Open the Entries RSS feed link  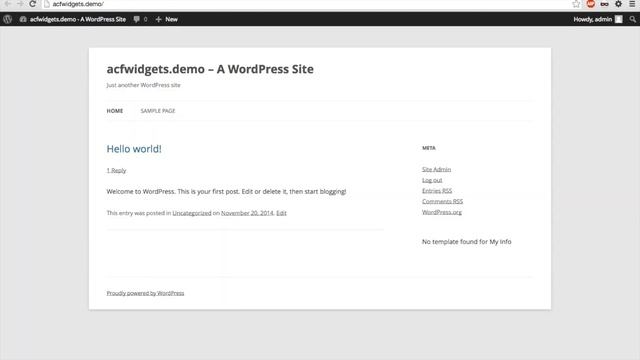(x=437, y=191)
